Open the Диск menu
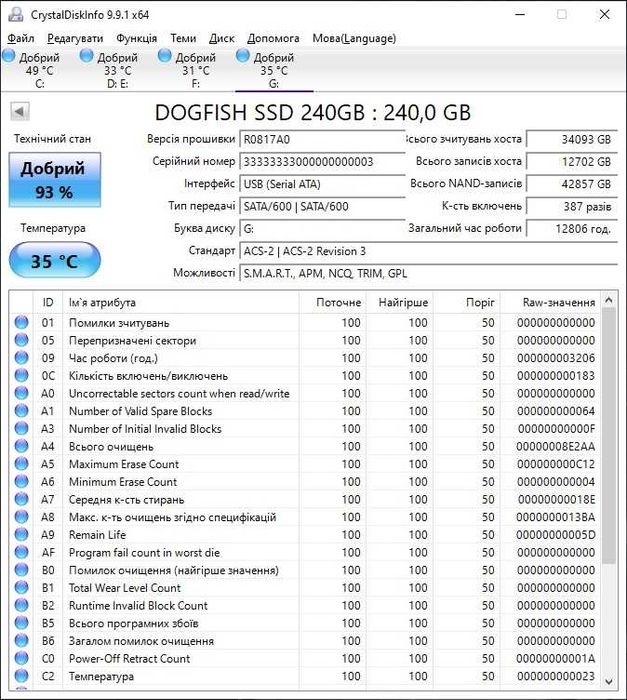This screenshot has height=700, width=627. (222, 38)
